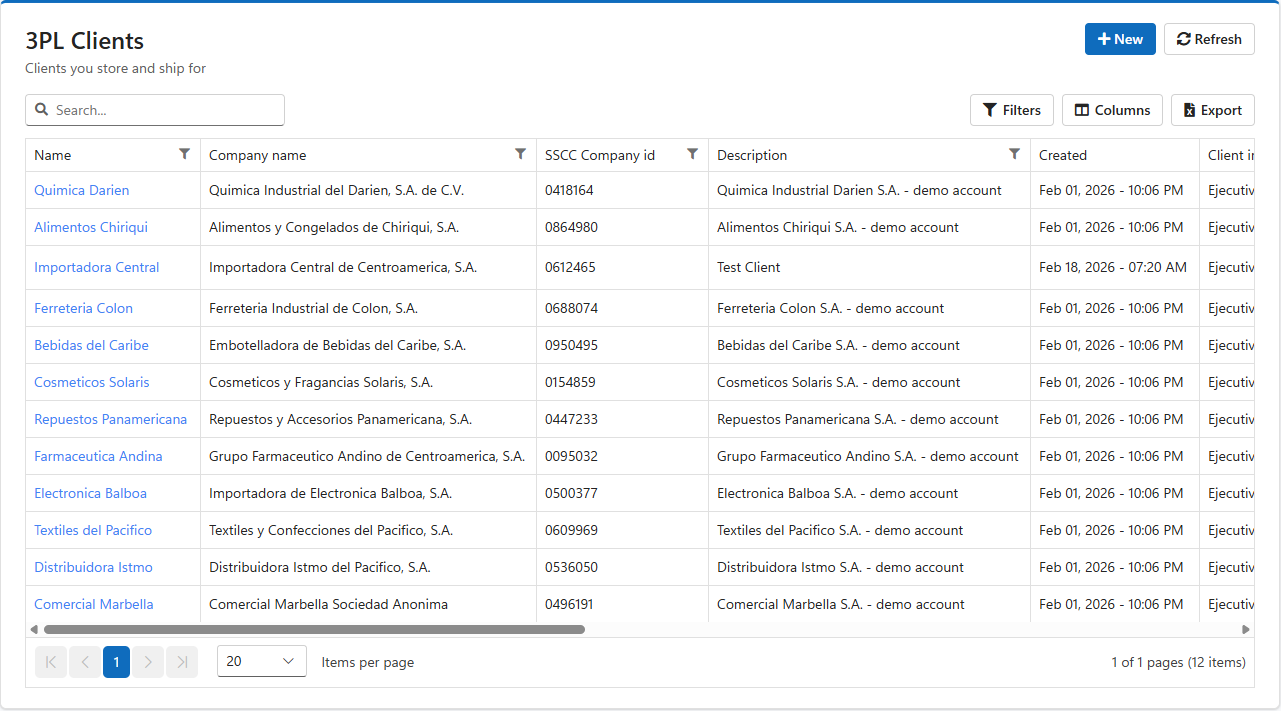Open the Columns chooser

pos(1112,110)
